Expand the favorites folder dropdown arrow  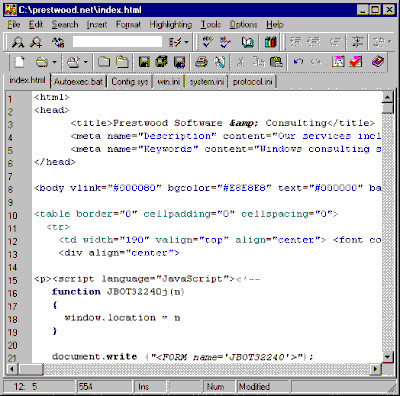pyautogui.click(x=86, y=62)
